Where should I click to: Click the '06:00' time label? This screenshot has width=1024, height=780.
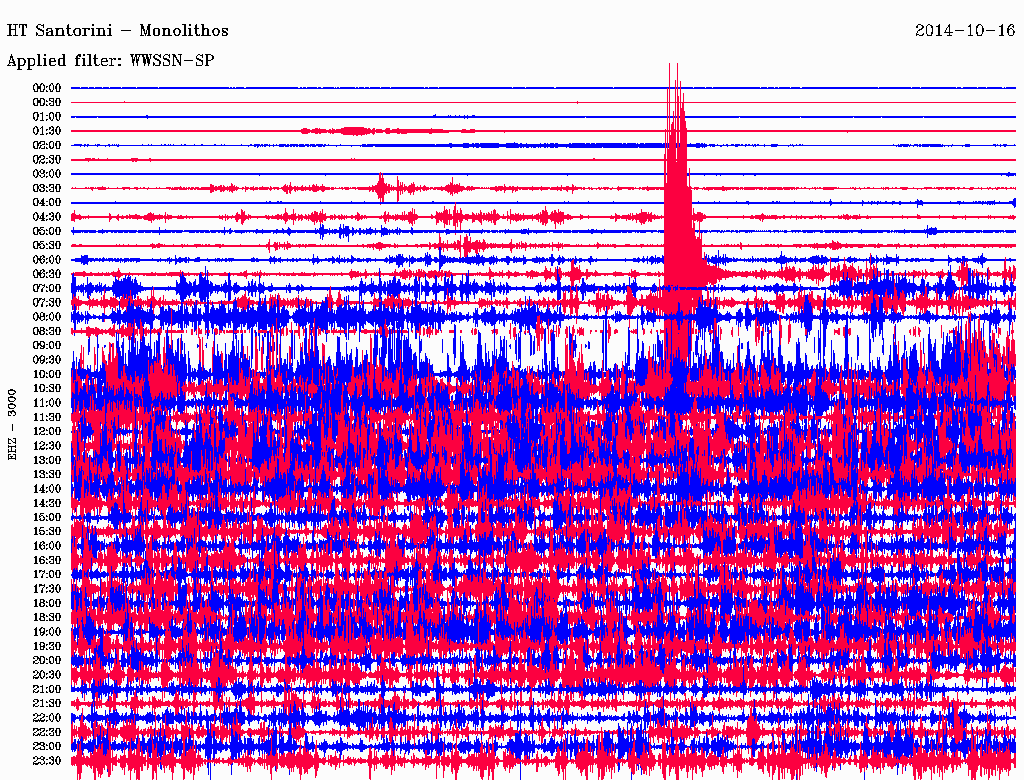[47, 259]
